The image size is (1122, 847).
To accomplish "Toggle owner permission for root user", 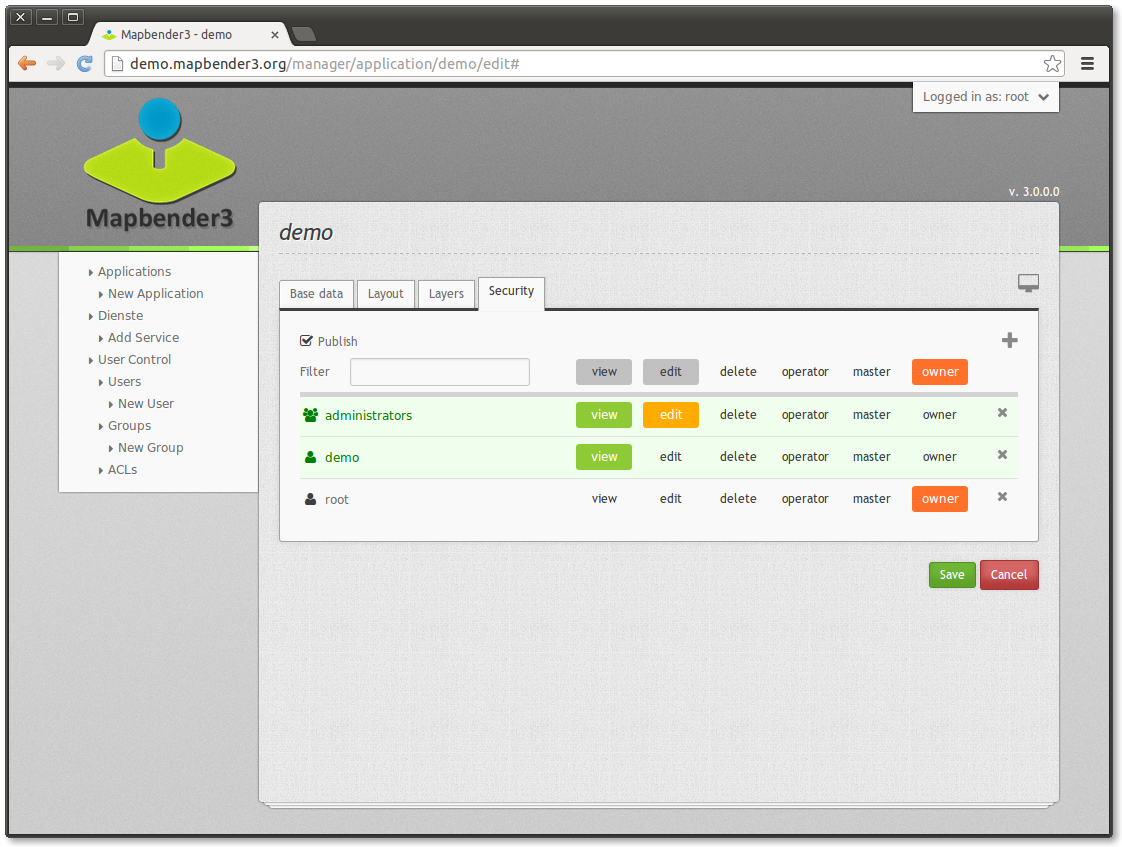I will pos(940,499).
